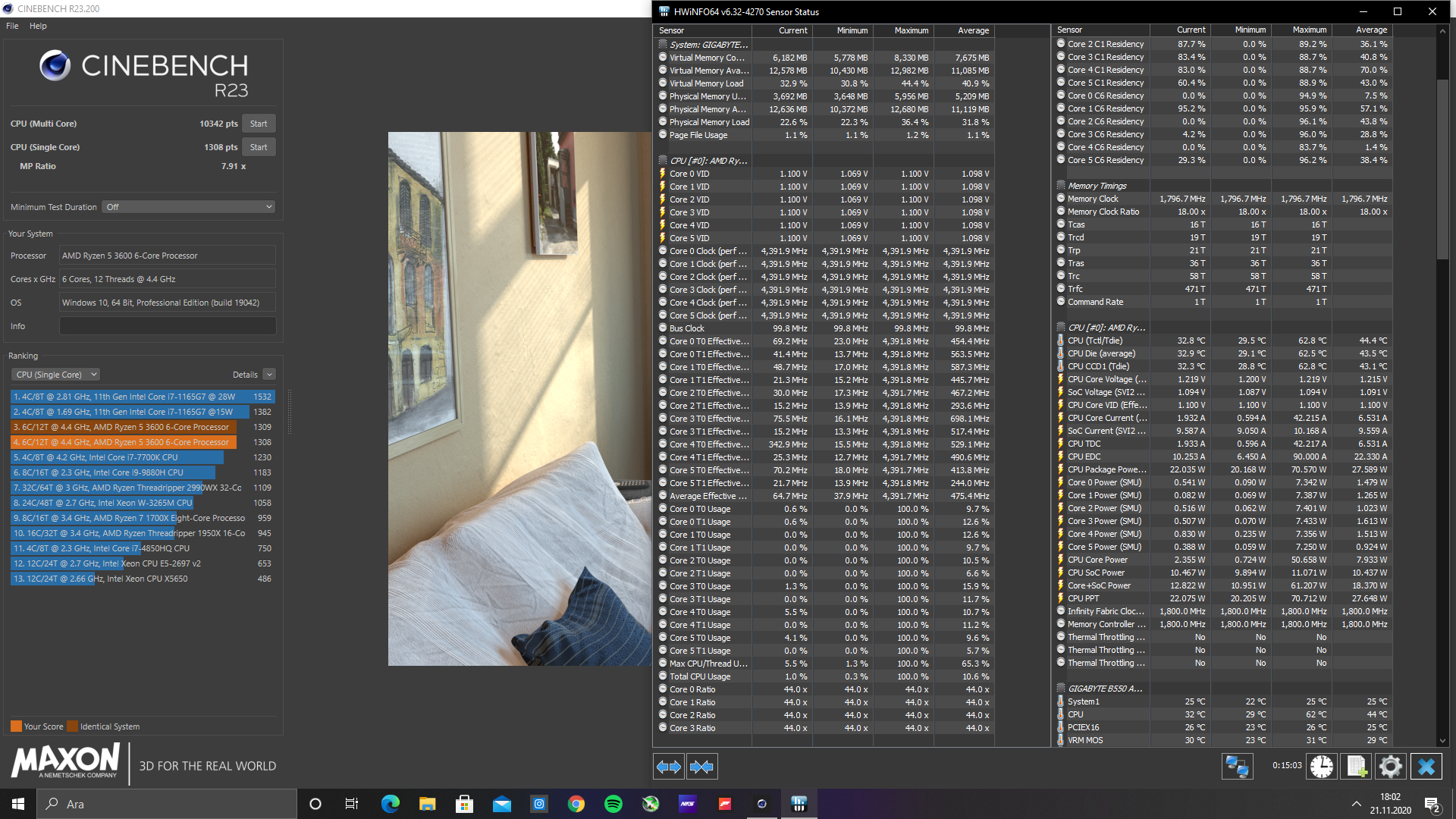Open Spotify from the taskbar
Viewport: 1456px width, 819px height.
pyautogui.click(x=613, y=804)
